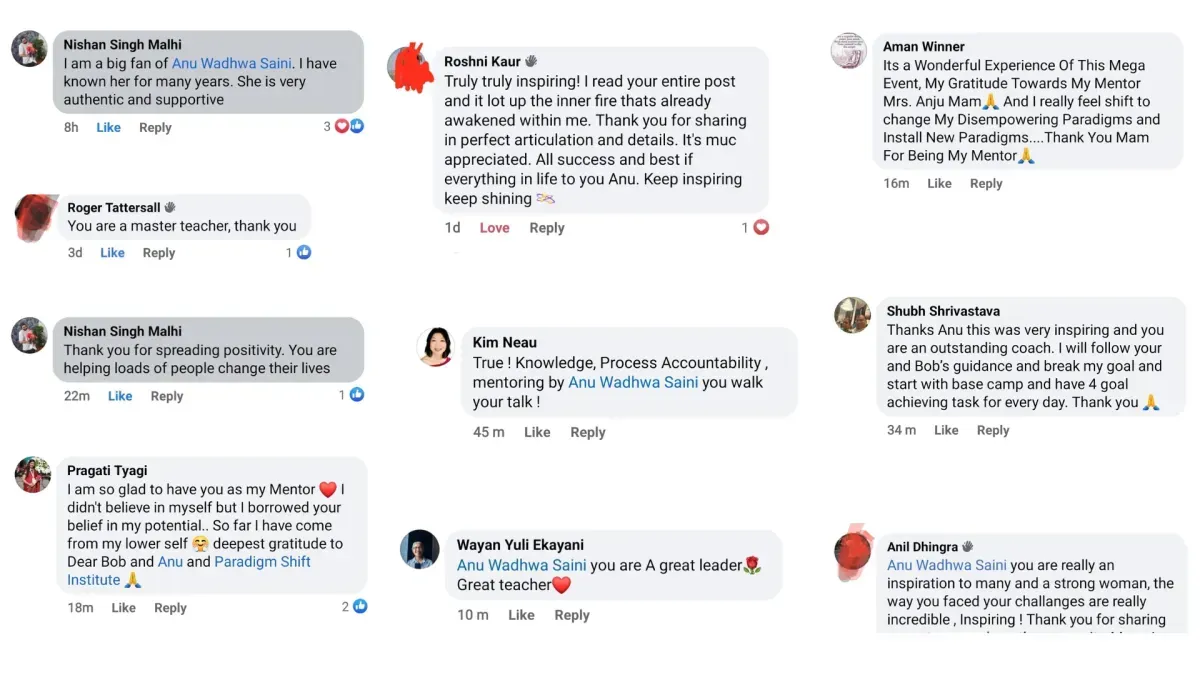Reply to Shubh Shrivastava's comment
This screenshot has height=675, width=1200.
[x=993, y=431]
